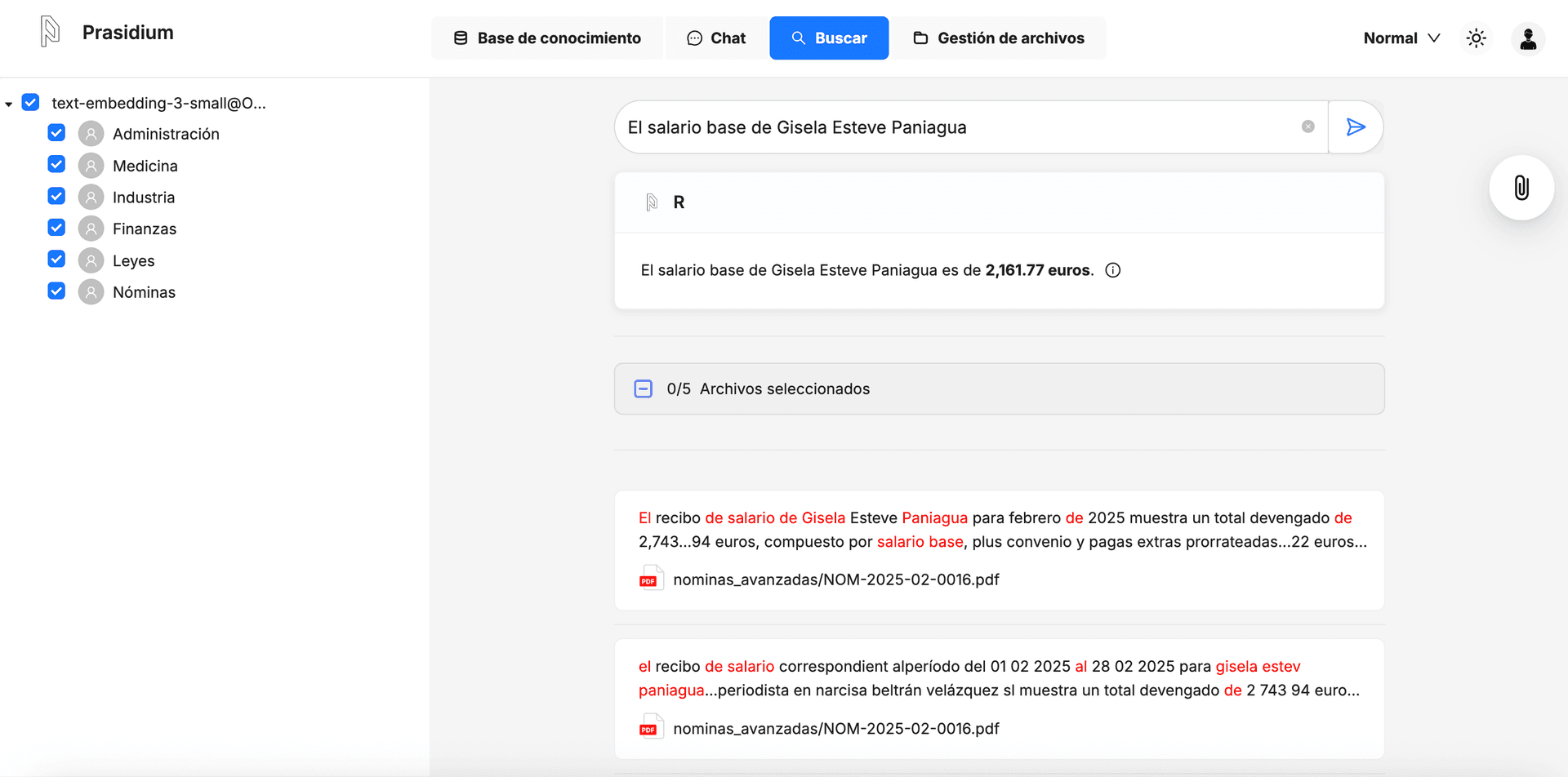Clear the search query with the x icon
Image resolution: width=1568 pixels, height=777 pixels.
(x=1307, y=127)
